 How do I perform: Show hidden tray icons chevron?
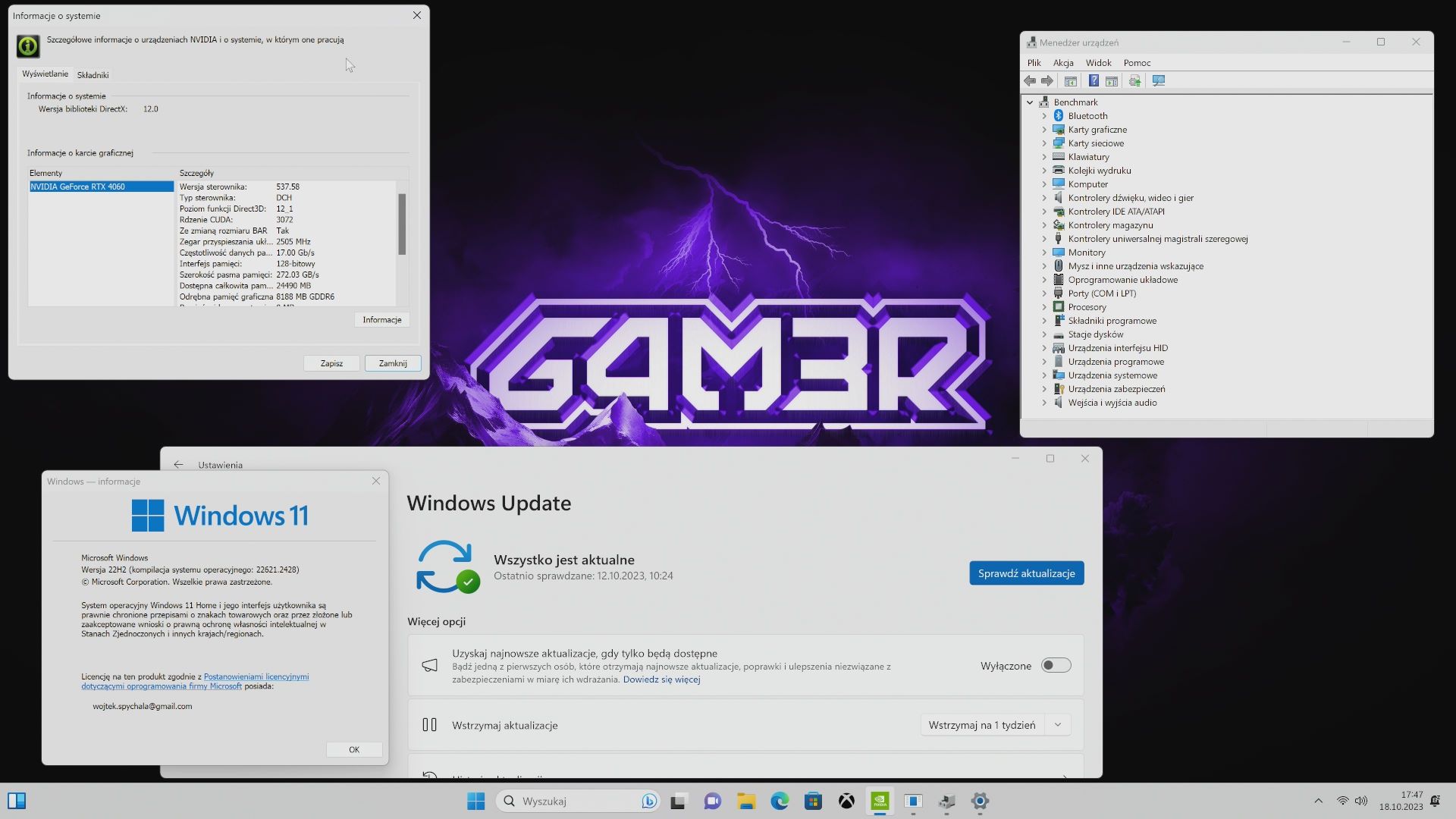point(1318,801)
